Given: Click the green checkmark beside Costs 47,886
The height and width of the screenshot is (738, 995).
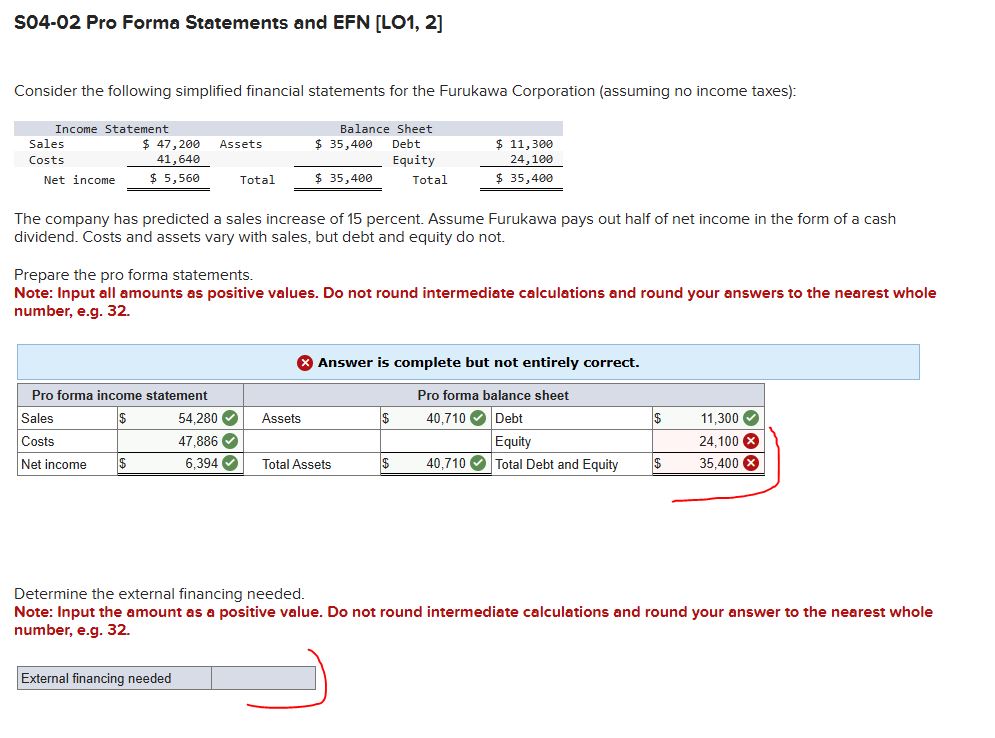Looking at the screenshot, I should tap(230, 441).
